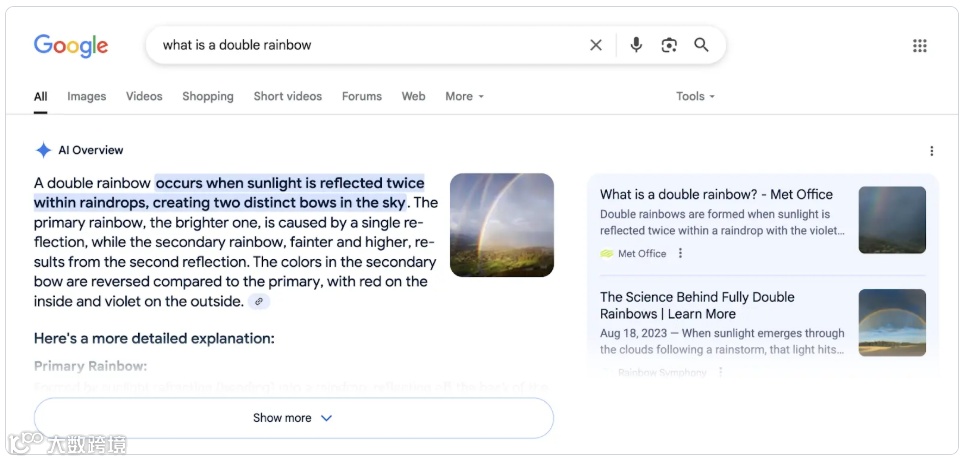Click the magnifying glass search button
Screen dimensions: 966x462
pos(702,45)
